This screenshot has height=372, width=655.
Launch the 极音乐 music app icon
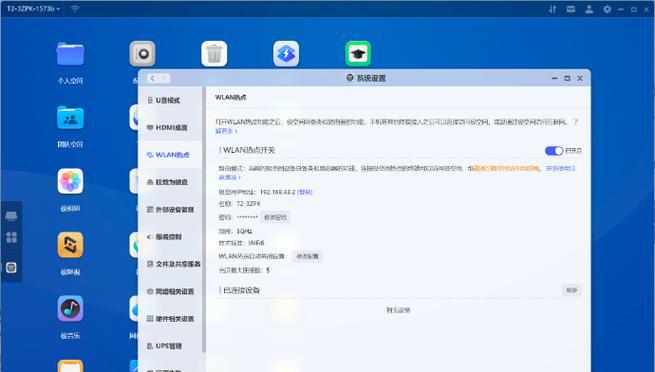click(x=70, y=309)
